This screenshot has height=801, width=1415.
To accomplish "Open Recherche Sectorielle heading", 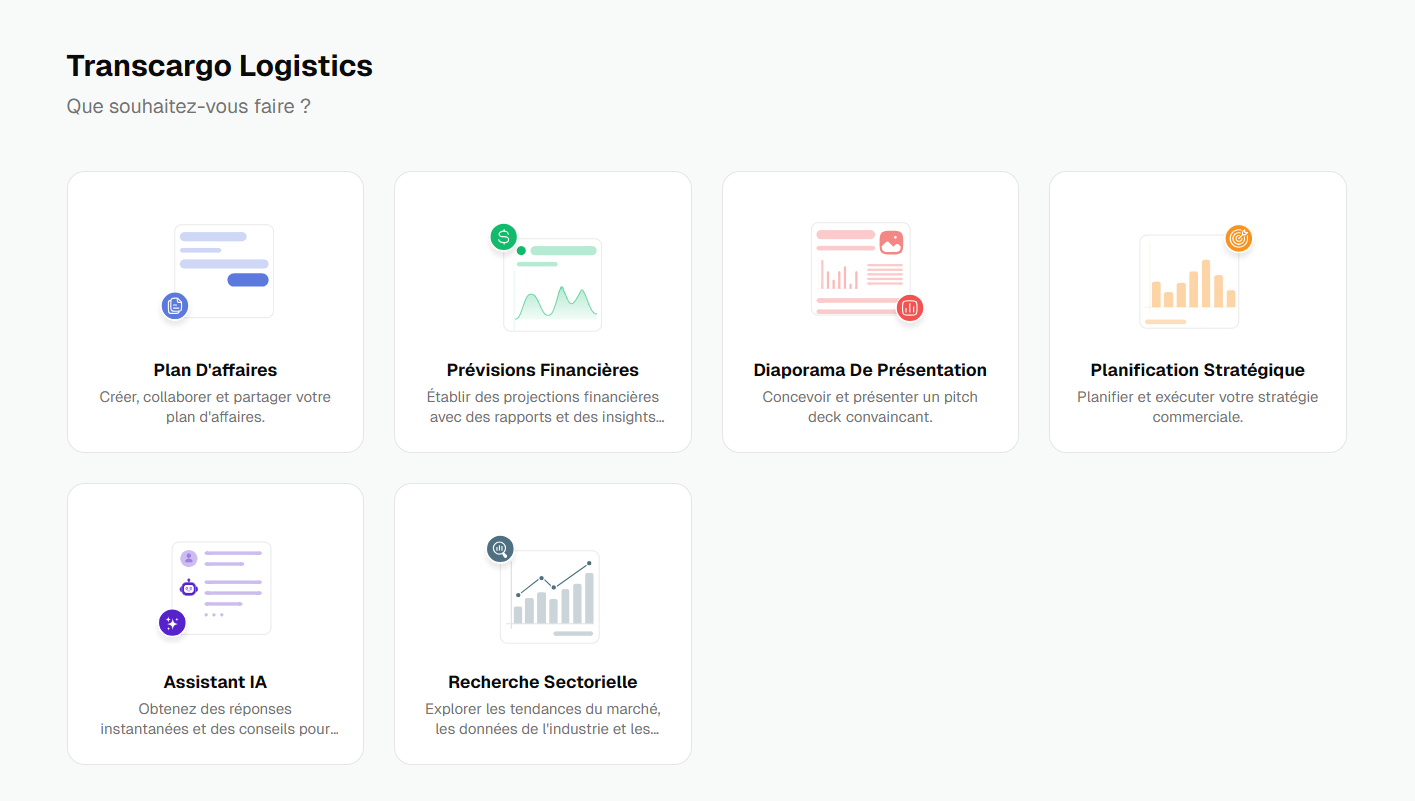I will [543, 682].
